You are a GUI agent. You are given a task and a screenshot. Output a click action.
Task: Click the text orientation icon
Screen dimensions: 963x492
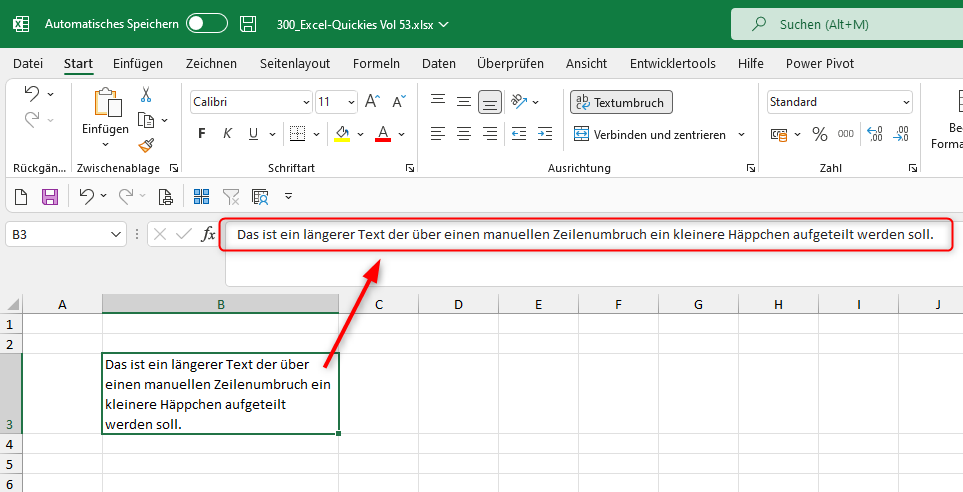point(520,101)
